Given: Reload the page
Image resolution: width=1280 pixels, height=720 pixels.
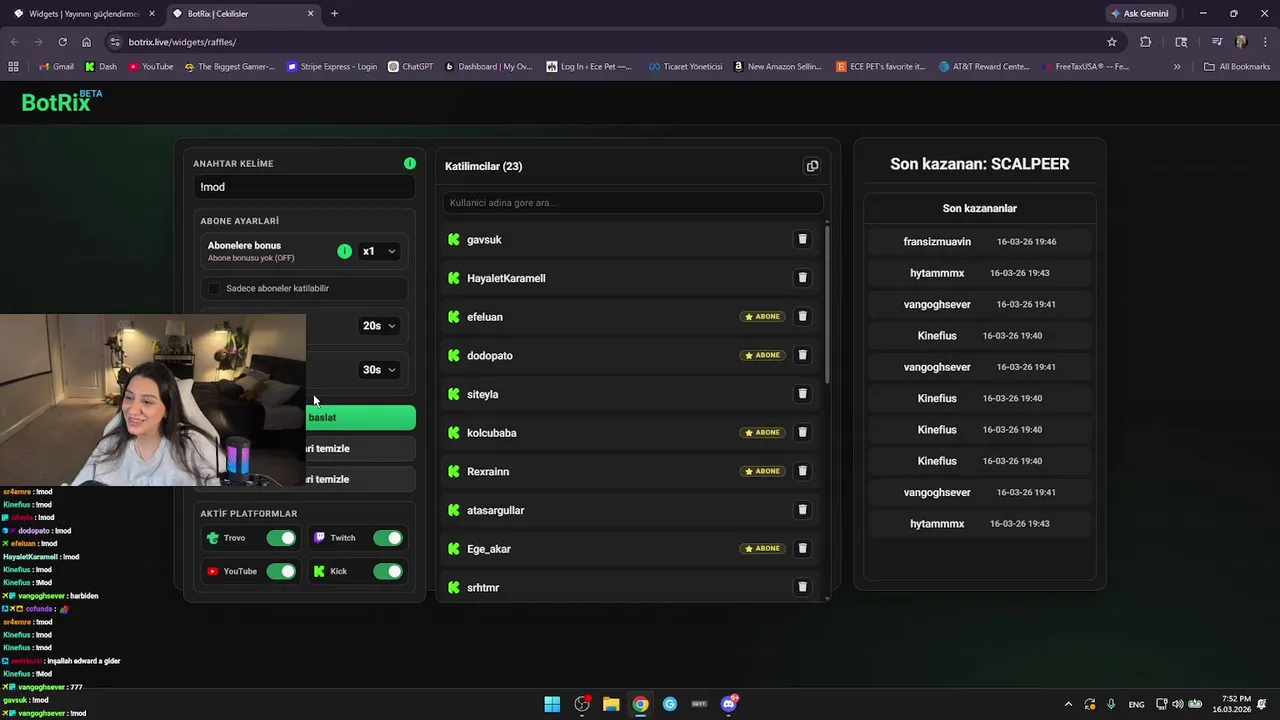Looking at the screenshot, I should (62, 42).
